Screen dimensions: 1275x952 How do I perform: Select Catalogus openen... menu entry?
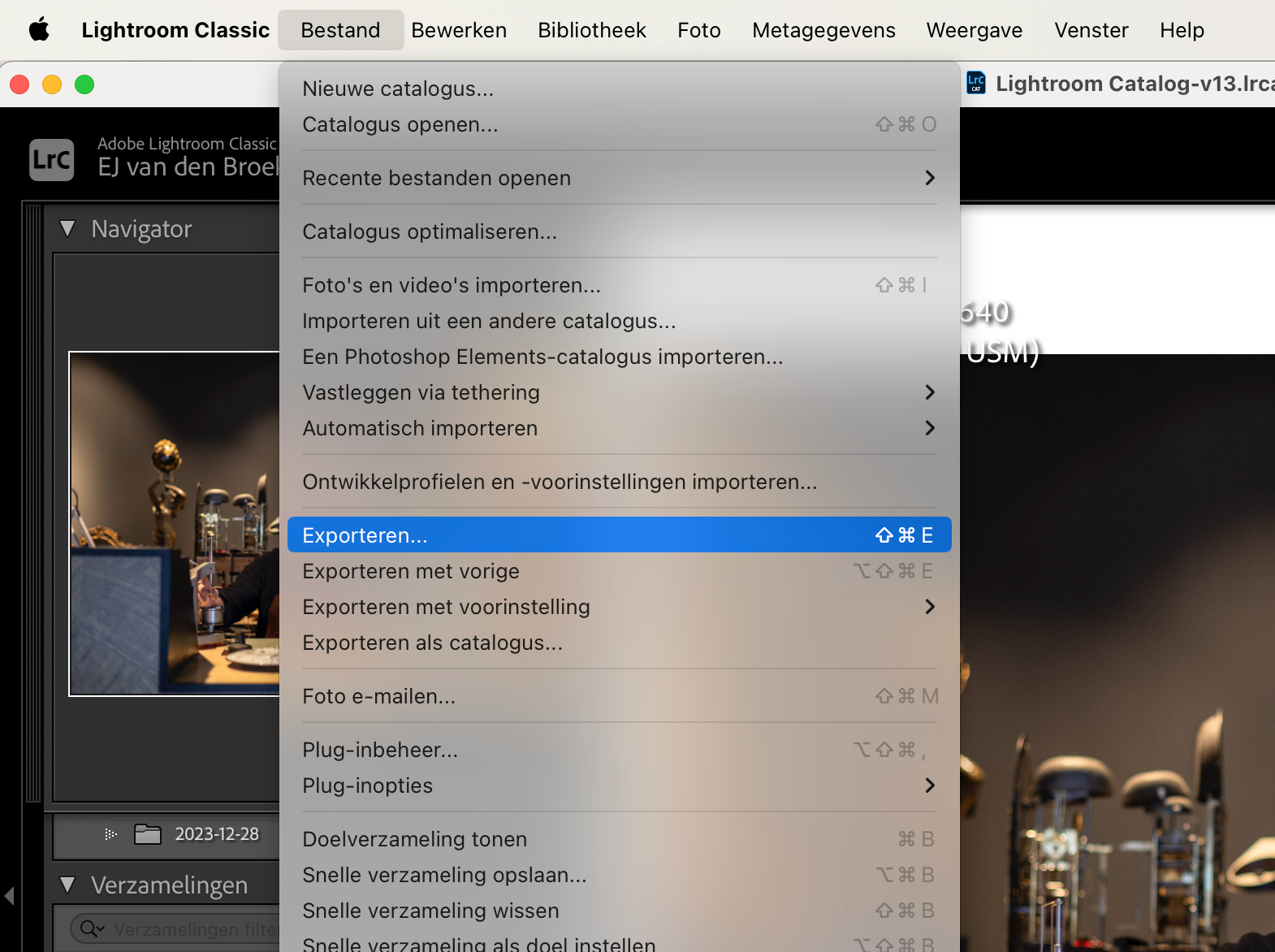[619, 124]
